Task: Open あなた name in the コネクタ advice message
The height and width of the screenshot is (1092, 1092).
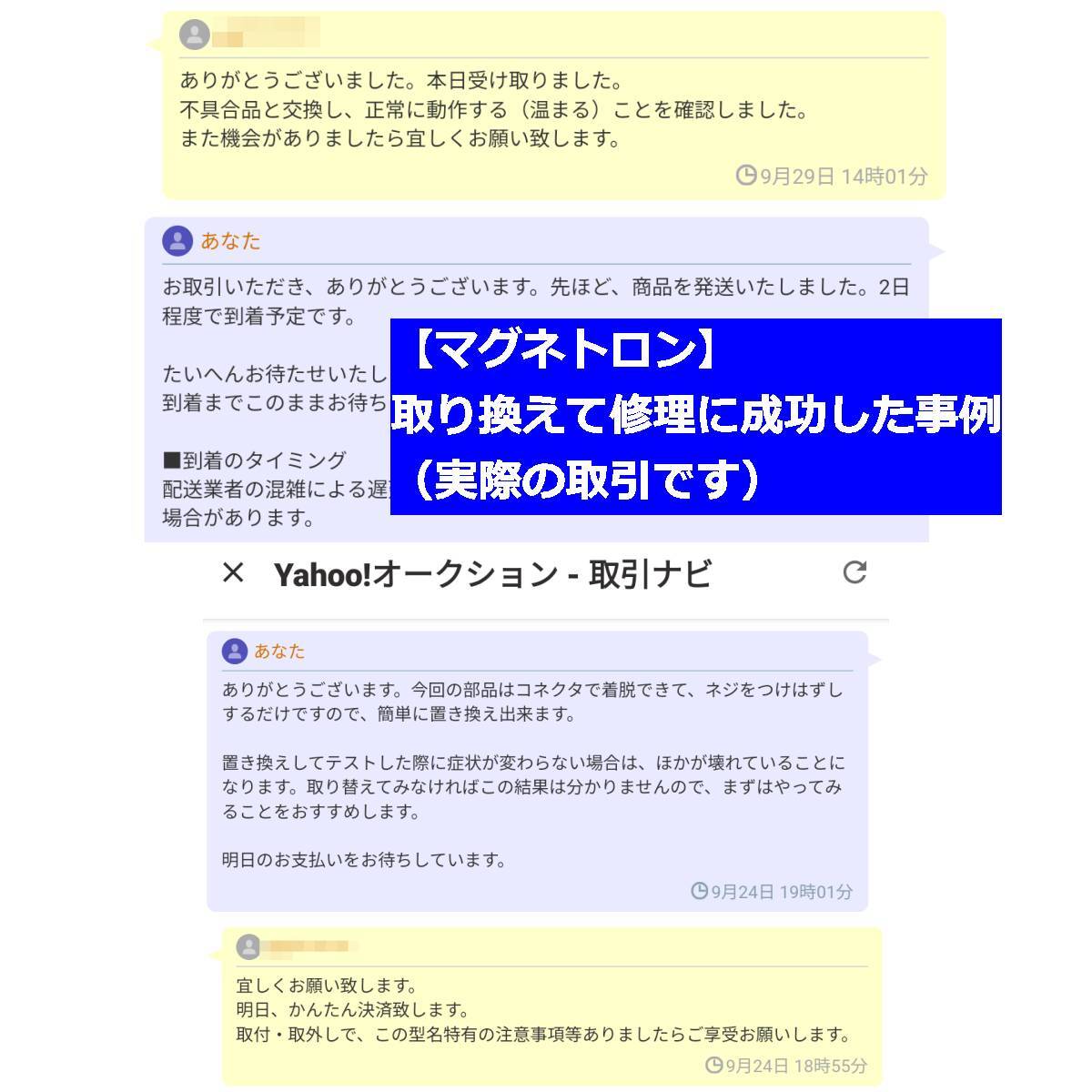Action: pyautogui.click(x=279, y=652)
